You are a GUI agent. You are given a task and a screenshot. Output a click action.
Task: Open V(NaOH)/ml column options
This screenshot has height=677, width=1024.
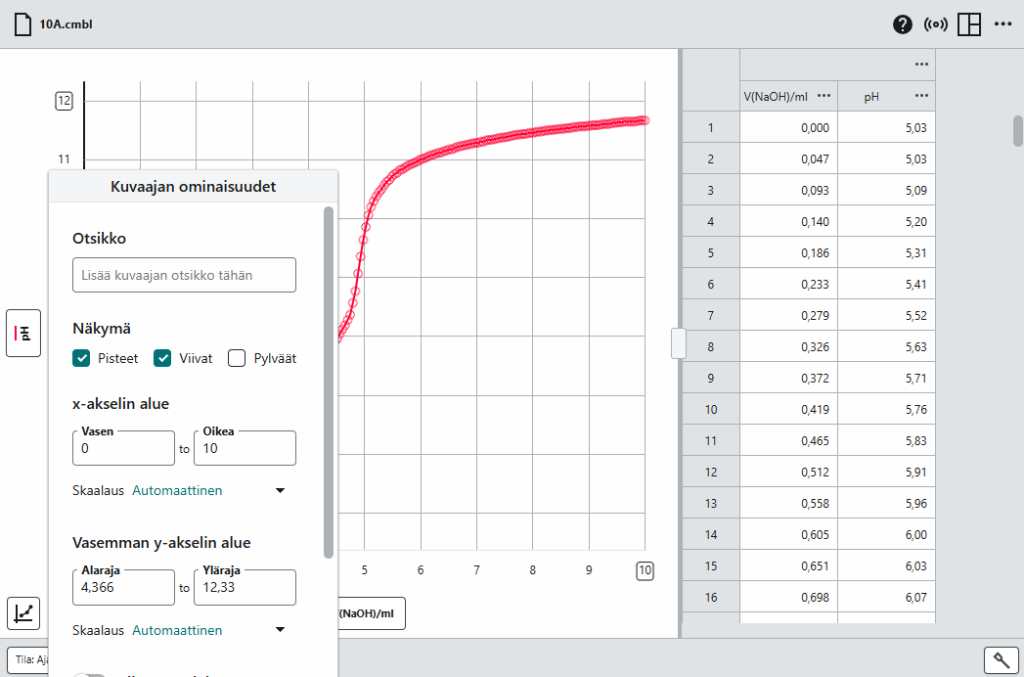pos(824,96)
